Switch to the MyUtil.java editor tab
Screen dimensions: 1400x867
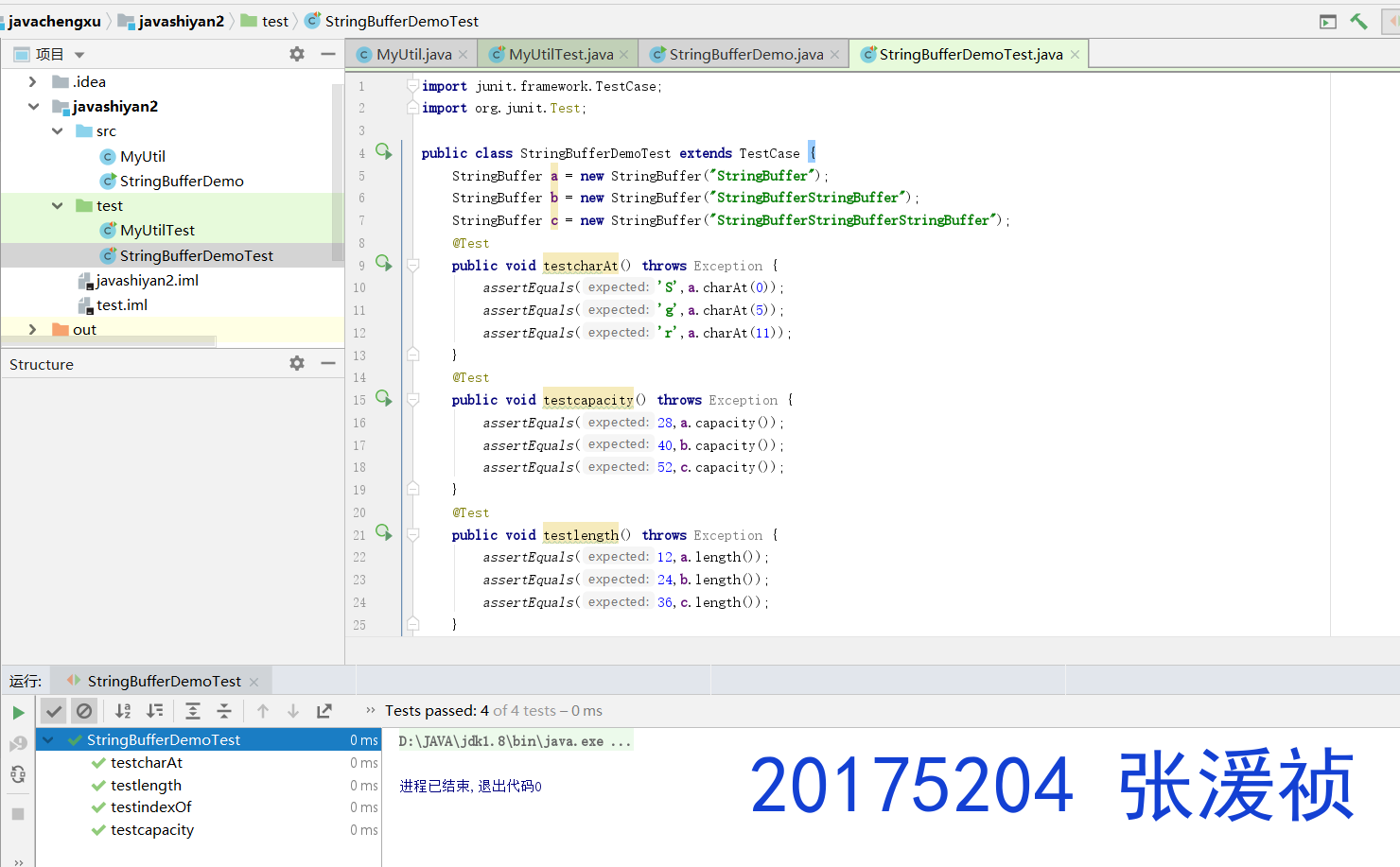point(413,55)
